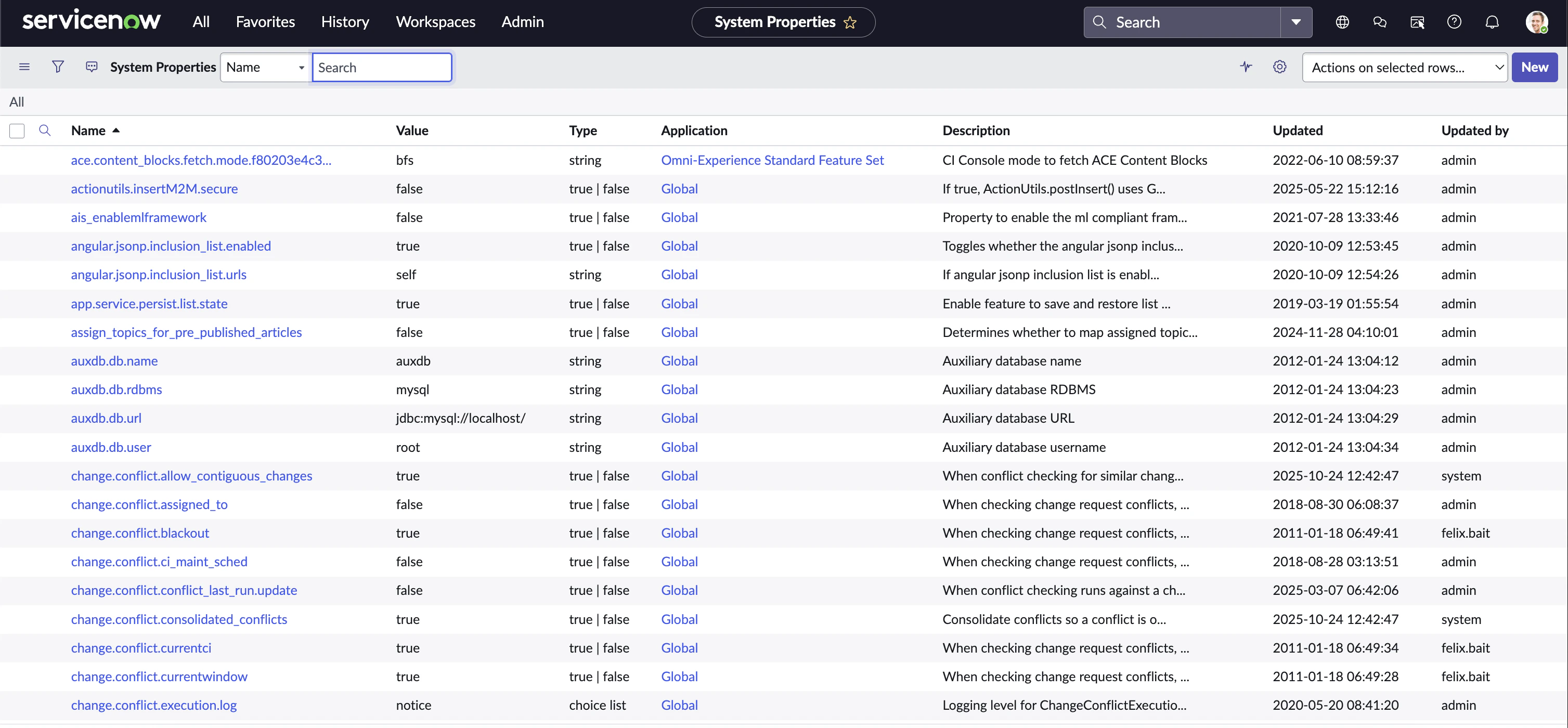
Task: Open the user profile avatar
Action: pyautogui.click(x=1536, y=22)
